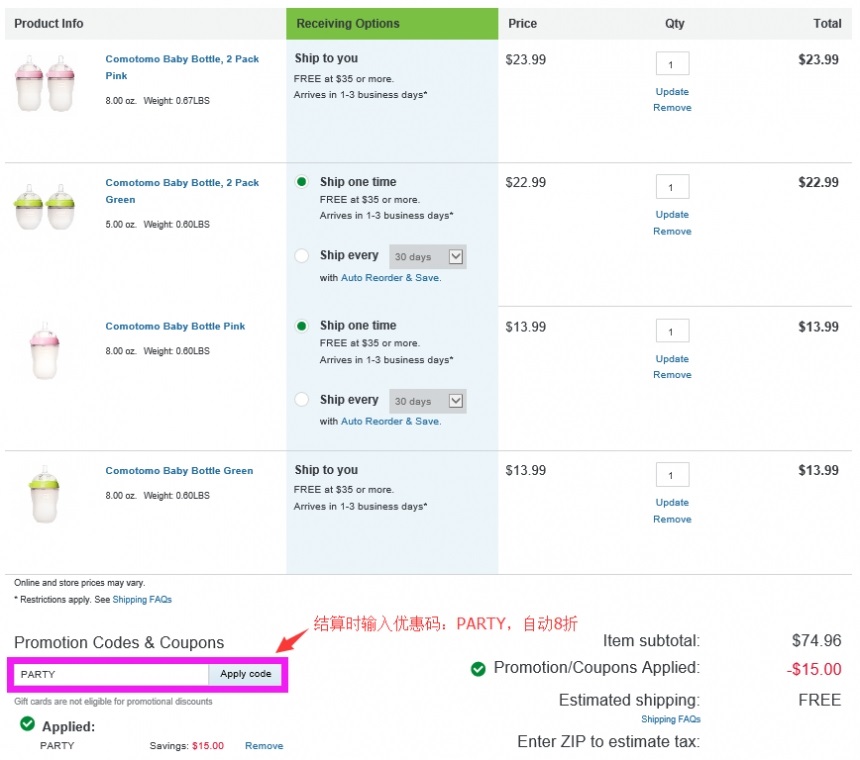Viewport: 860px width, 760px height.
Task: Click Update for the Pink 2 Pack quantity
Action: 672,92
